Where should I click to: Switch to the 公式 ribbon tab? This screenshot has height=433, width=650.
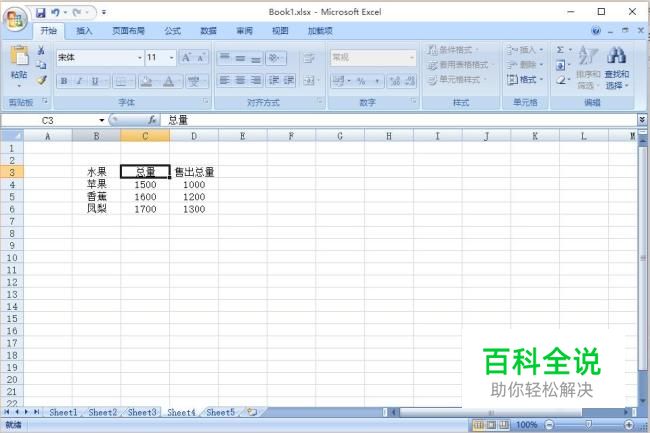[172, 31]
